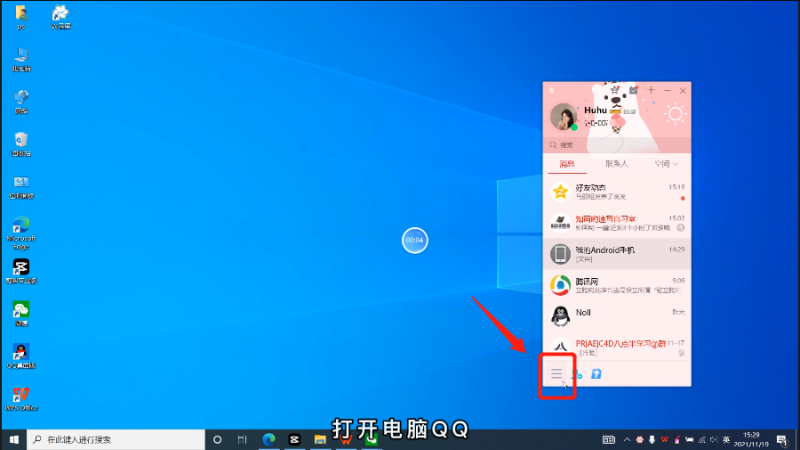This screenshot has width=800, height=450.
Task: Open the QQ main menu hamburger icon
Action: tap(556, 374)
